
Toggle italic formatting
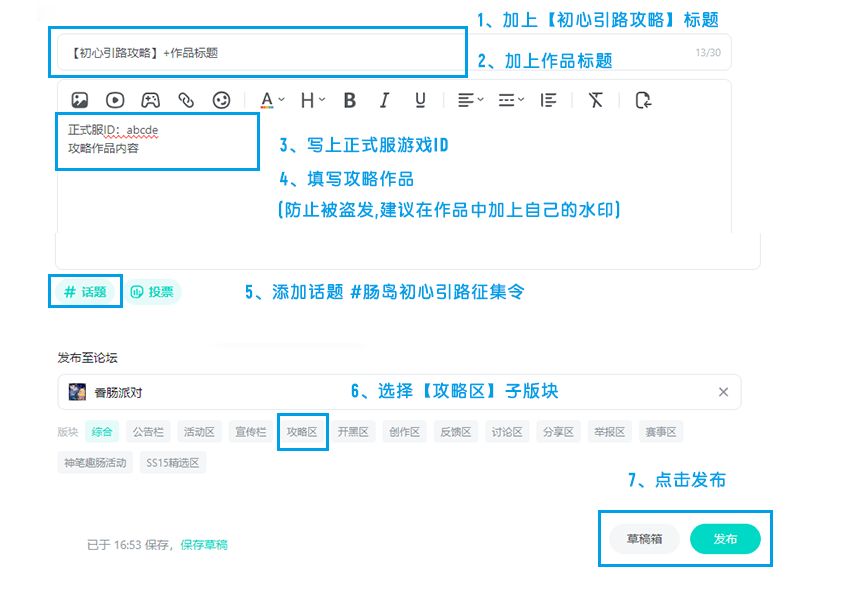click(384, 100)
